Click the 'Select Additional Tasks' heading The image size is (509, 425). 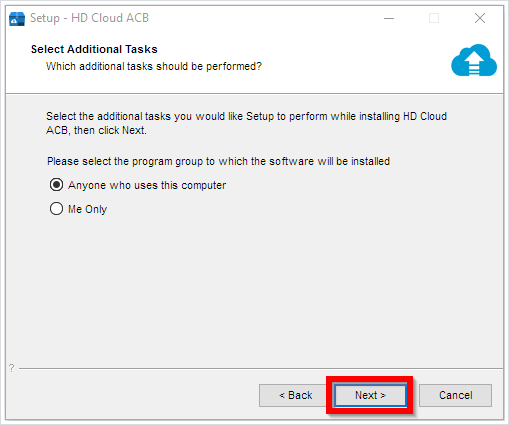point(94,49)
